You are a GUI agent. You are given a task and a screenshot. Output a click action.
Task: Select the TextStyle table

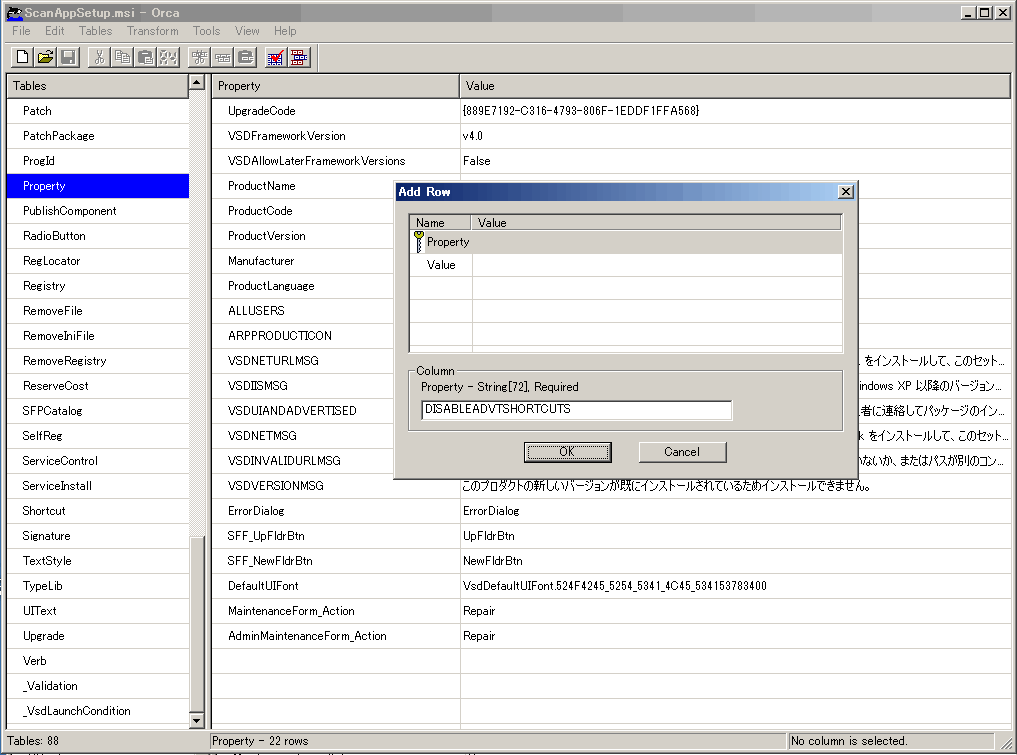tap(97, 560)
